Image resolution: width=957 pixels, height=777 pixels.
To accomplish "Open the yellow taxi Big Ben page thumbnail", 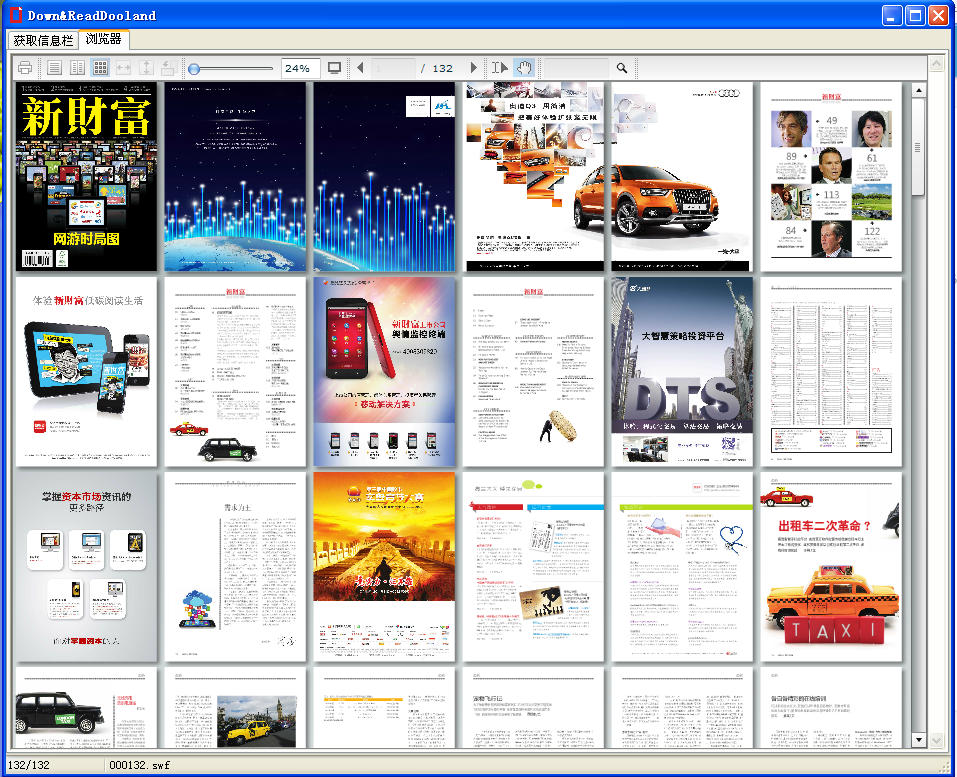I will 235,707.
